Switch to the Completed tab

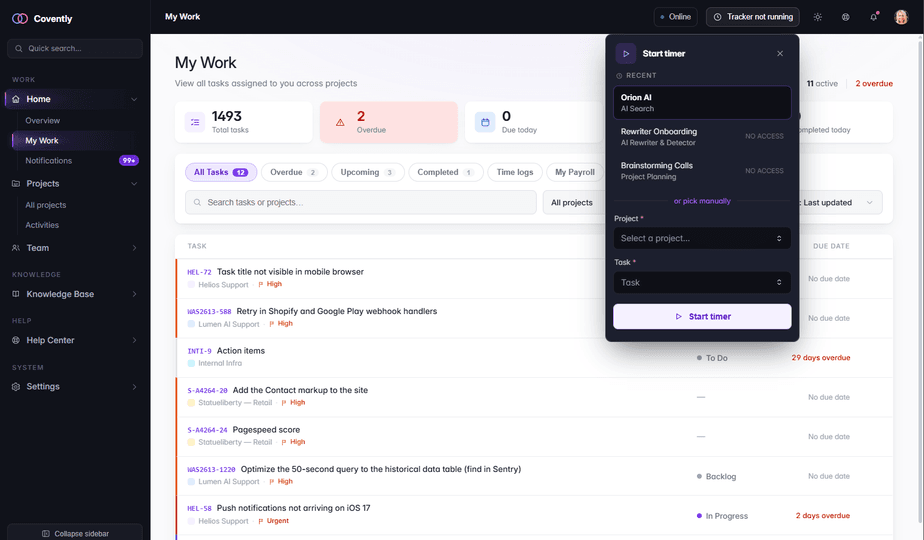coord(446,172)
